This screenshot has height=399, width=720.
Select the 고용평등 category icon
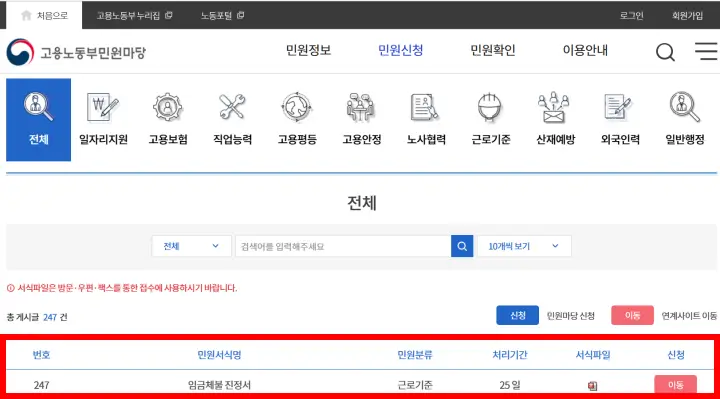pos(297,119)
